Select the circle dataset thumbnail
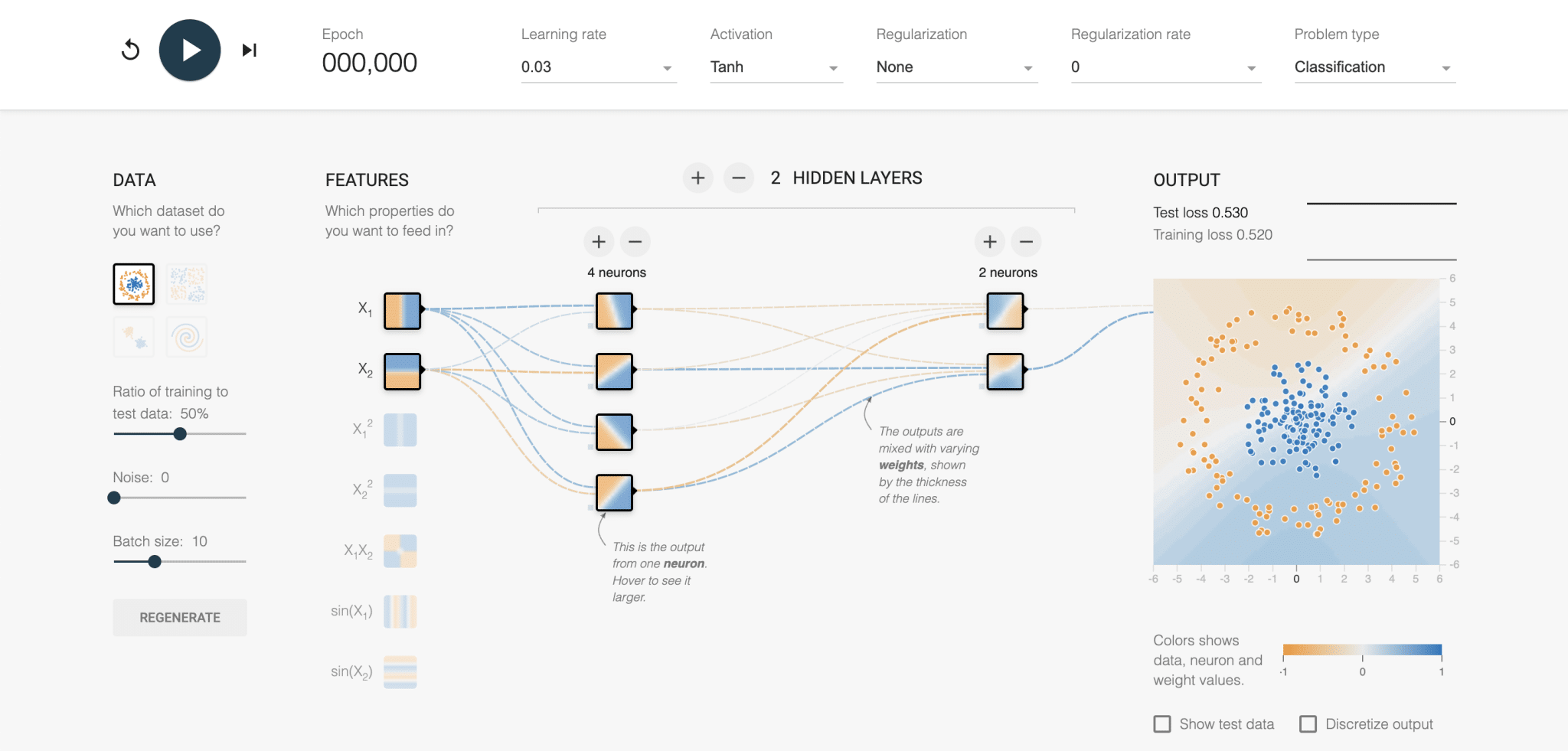1568x751 pixels. [133, 283]
